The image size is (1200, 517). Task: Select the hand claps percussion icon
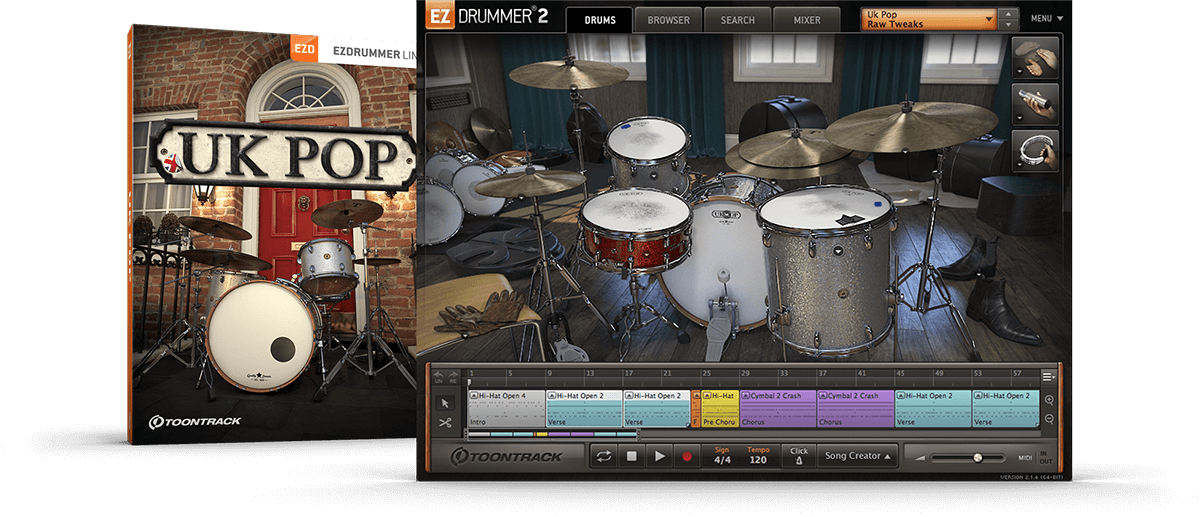(x=1035, y=56)
